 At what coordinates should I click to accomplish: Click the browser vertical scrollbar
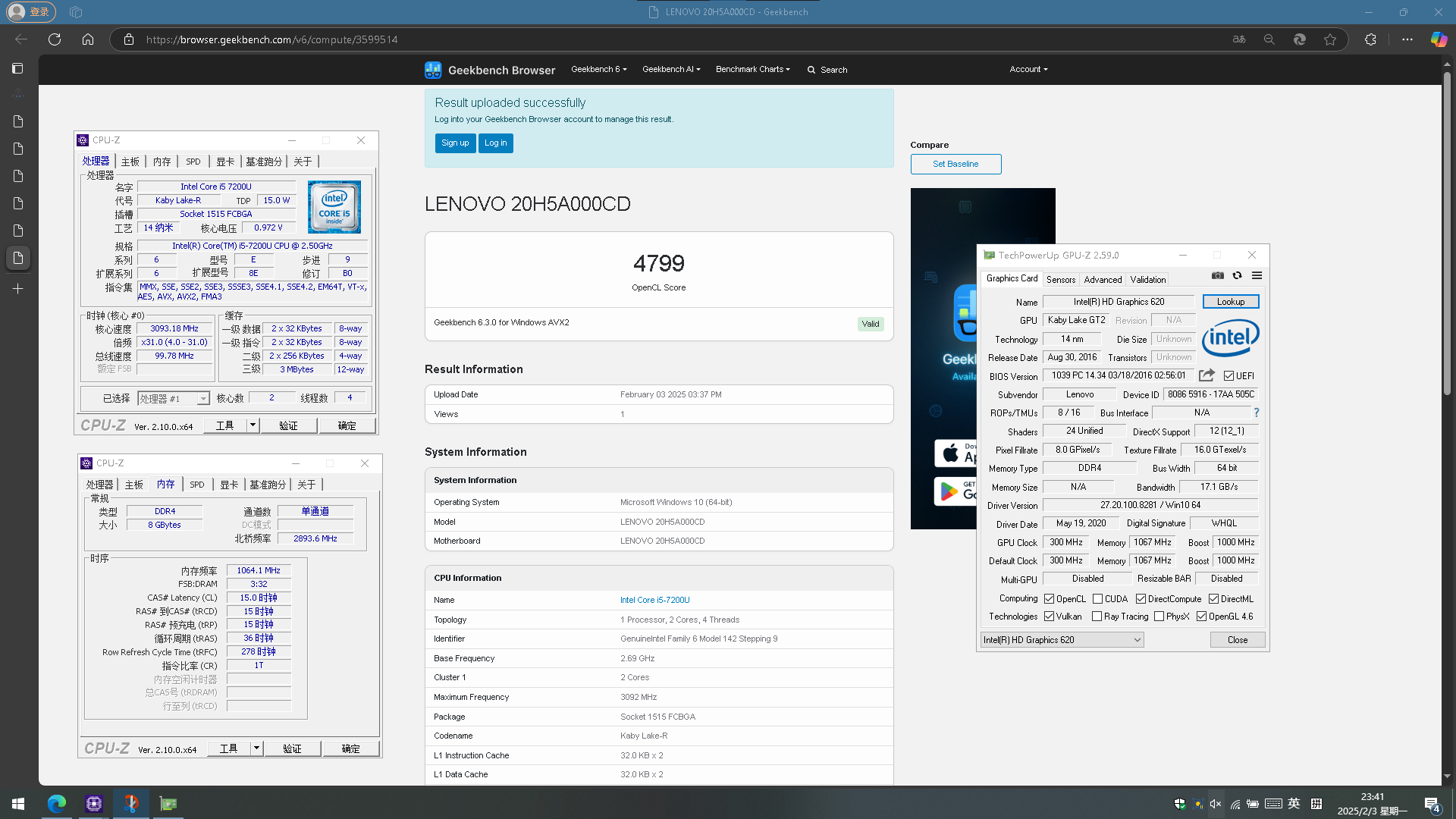(1447, 235)
